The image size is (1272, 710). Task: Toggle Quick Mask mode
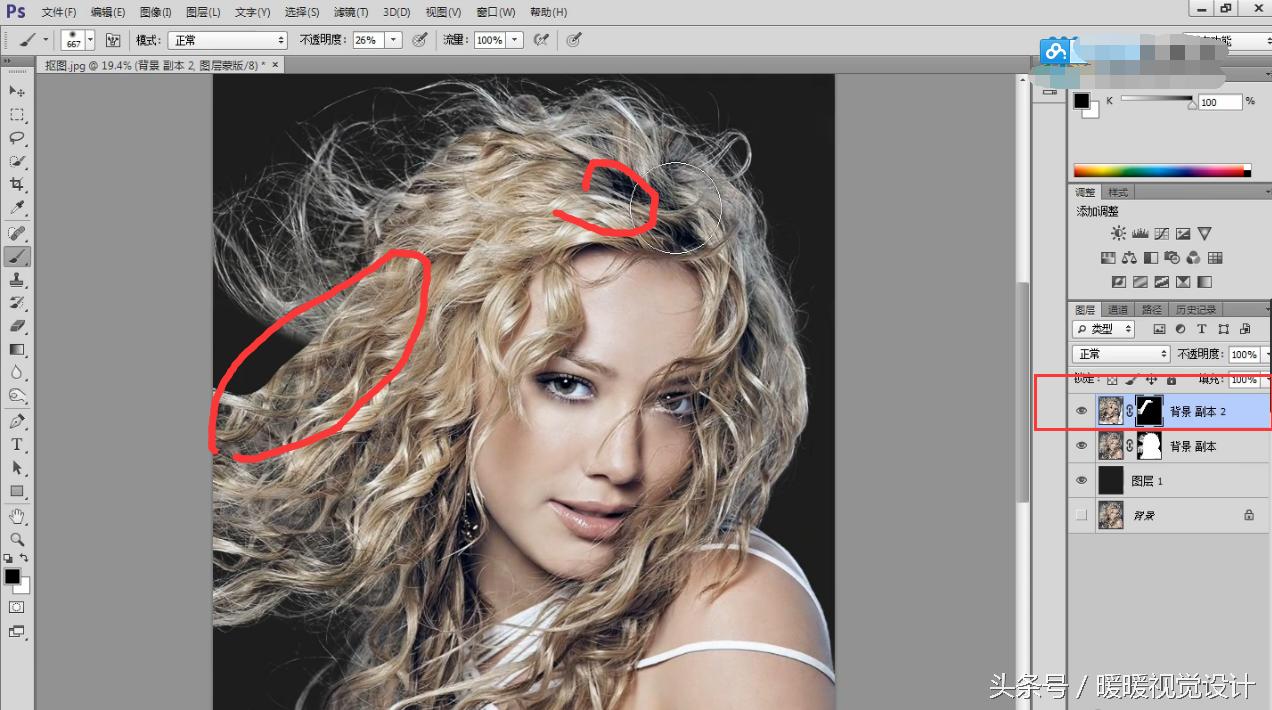(17, 607)
